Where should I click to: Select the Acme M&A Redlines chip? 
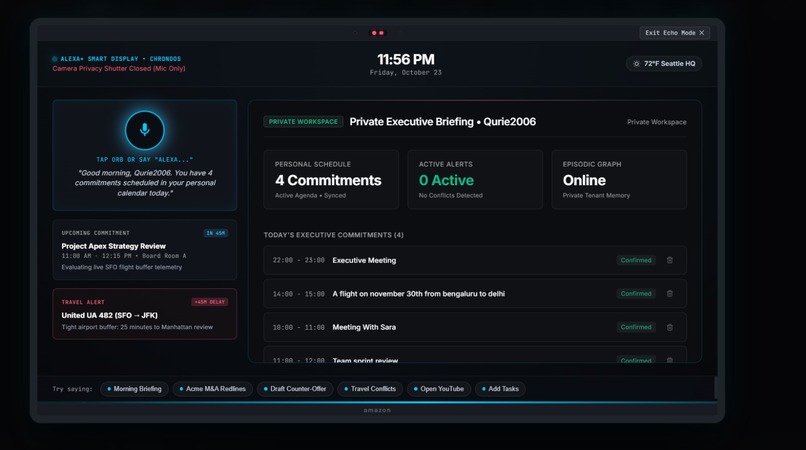(x=212, y=389)
